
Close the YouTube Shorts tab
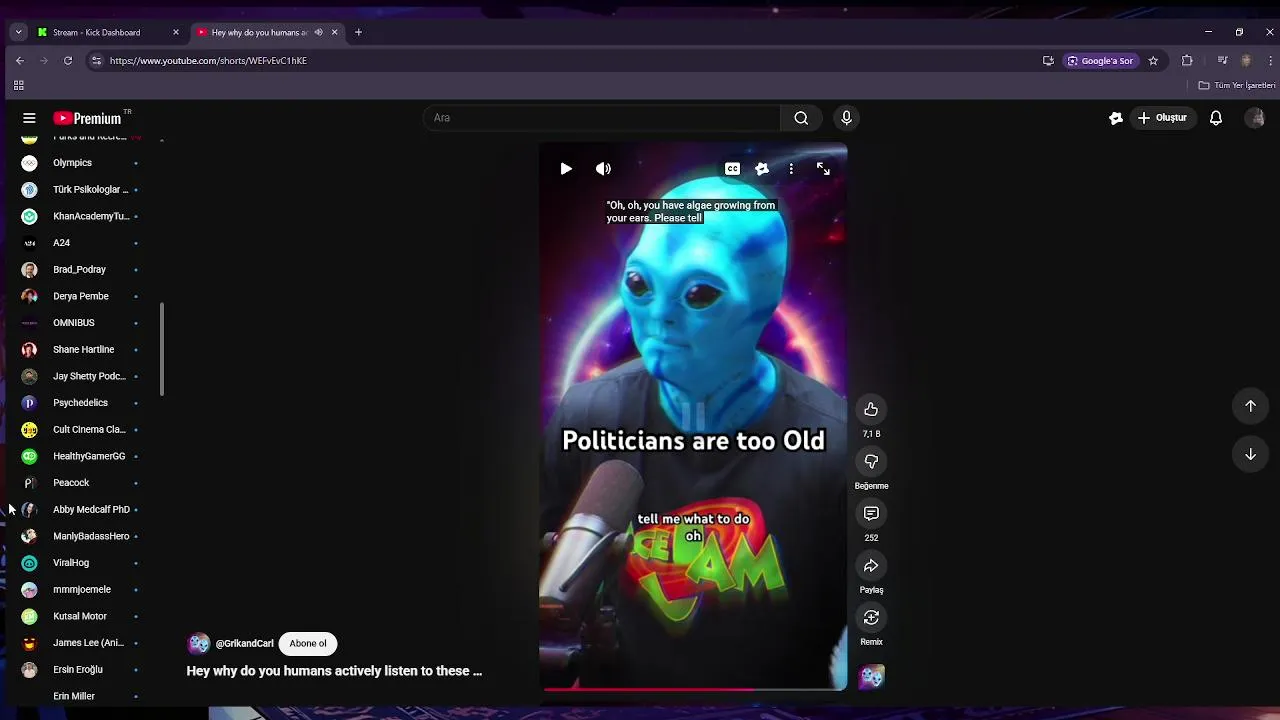pos(334,32)
